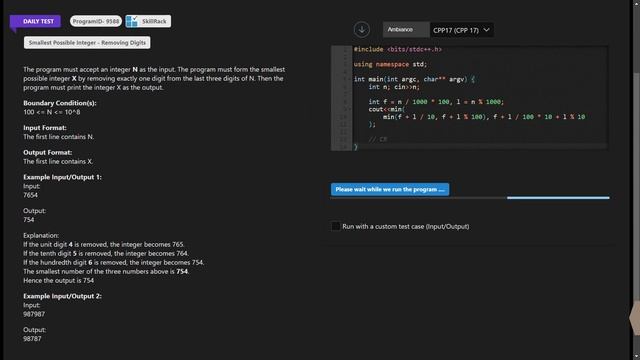Click the 'int n; cin>>n;' code line
Screen dimensions: 640x360
pos(394,87)
